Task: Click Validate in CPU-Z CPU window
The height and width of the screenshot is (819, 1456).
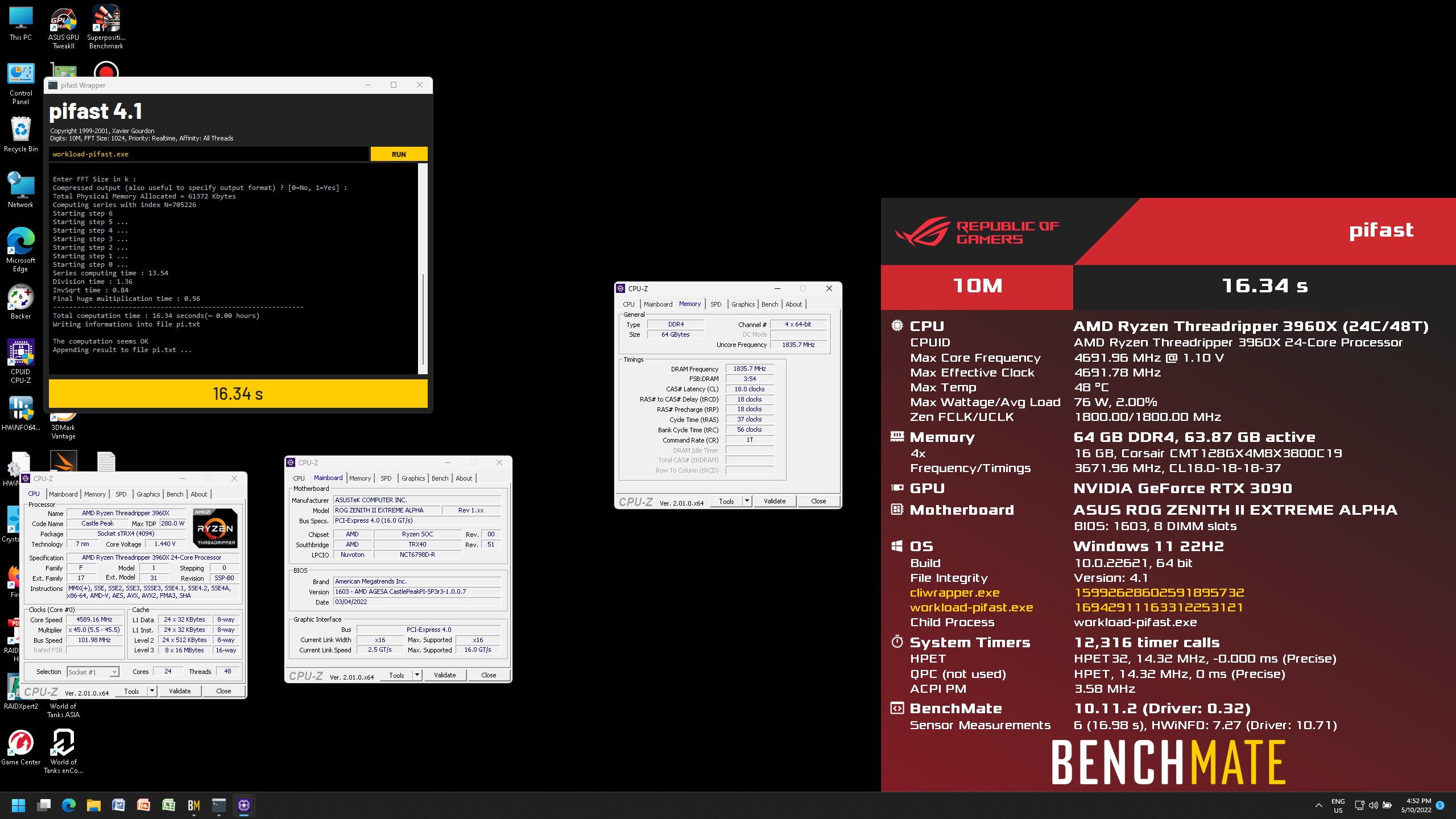Action: (180, 691)
